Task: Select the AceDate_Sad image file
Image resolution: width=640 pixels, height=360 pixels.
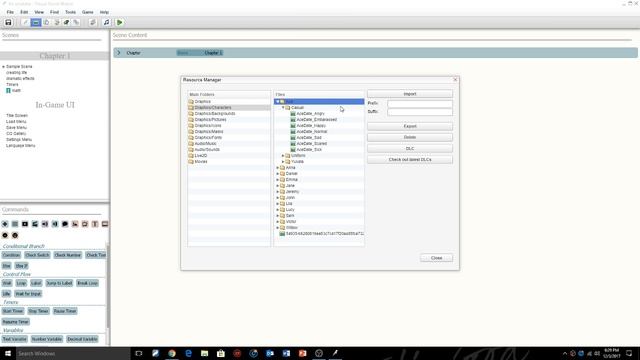Action: (309, 138)
